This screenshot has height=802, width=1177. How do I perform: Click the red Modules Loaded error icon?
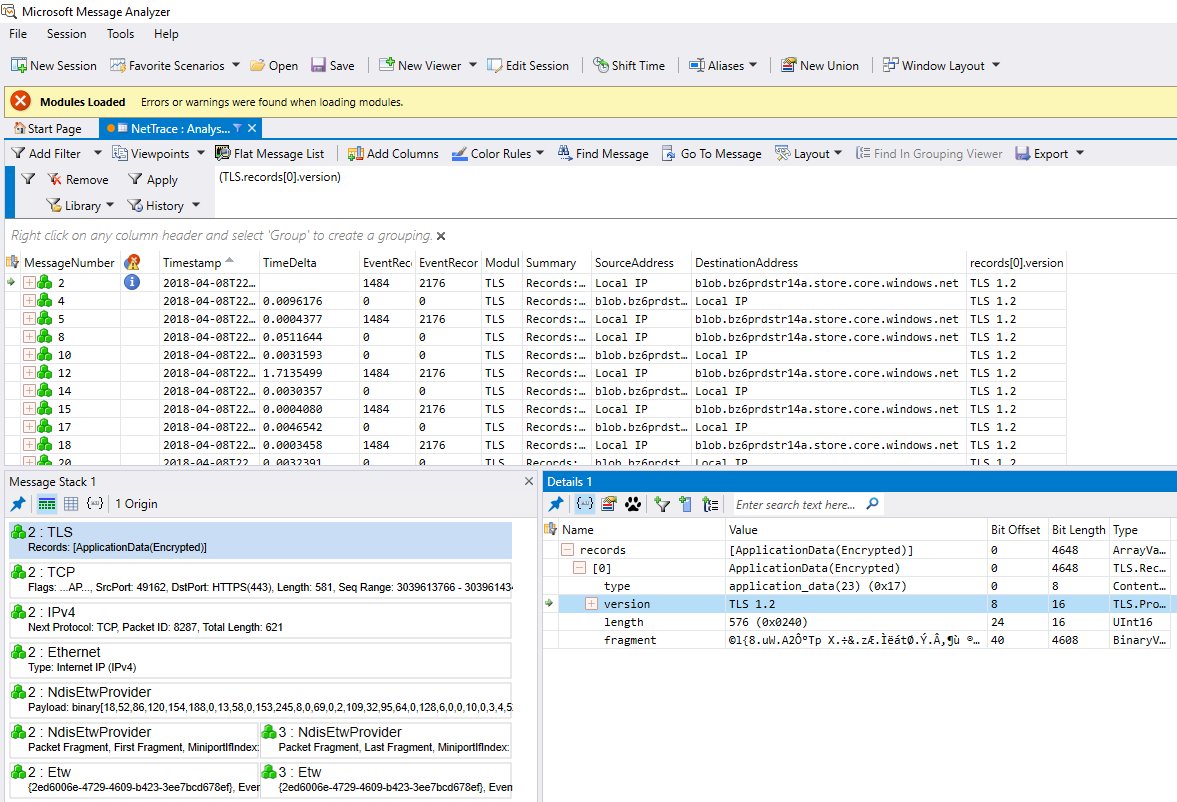pos(21,101)
